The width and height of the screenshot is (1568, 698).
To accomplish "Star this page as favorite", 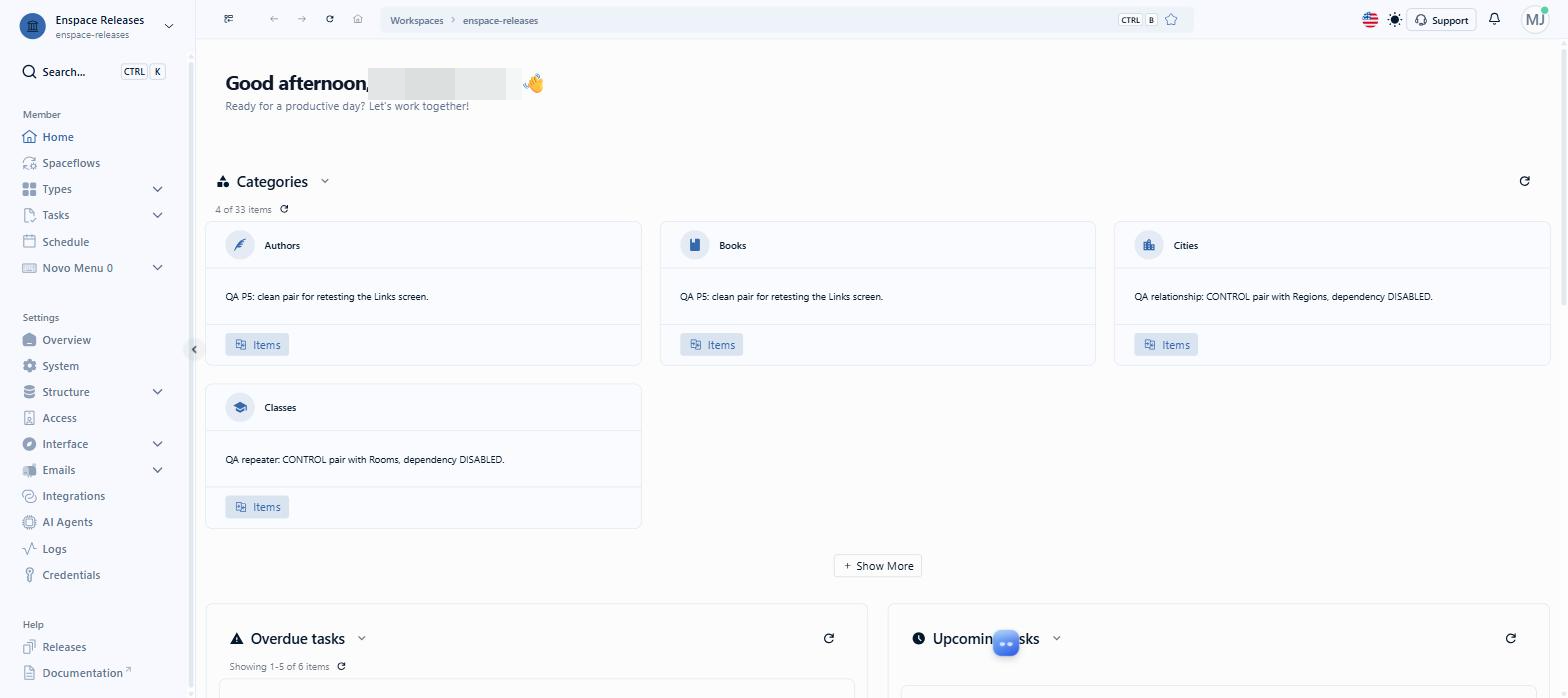I will [x=1171, y=20].
